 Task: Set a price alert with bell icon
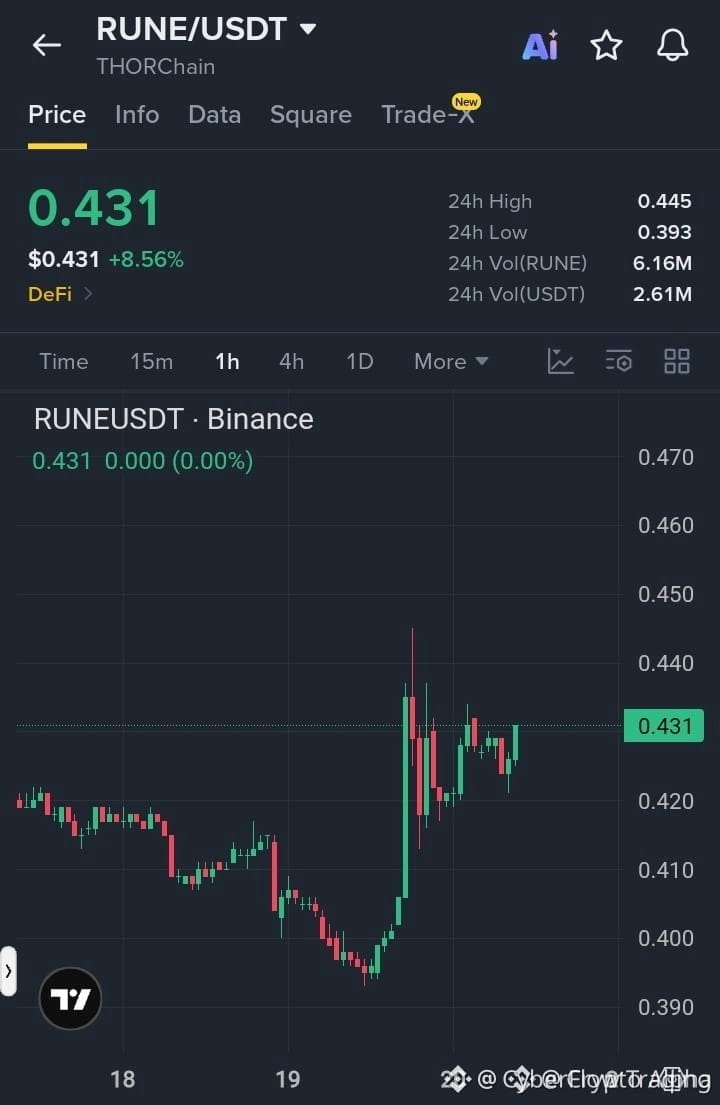672,46
